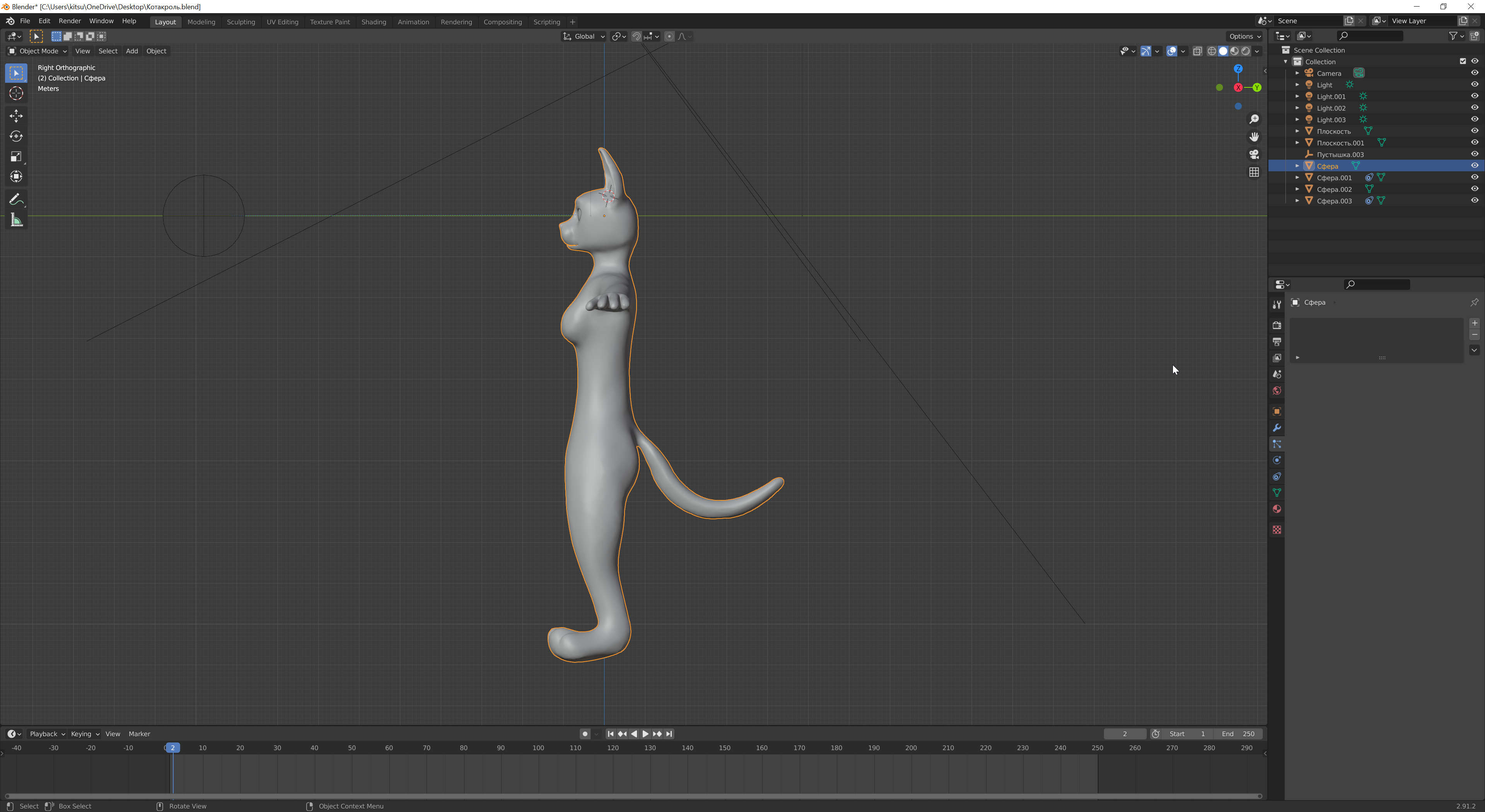Toggle visibility of Сфера.002

tap(1474, 189)
